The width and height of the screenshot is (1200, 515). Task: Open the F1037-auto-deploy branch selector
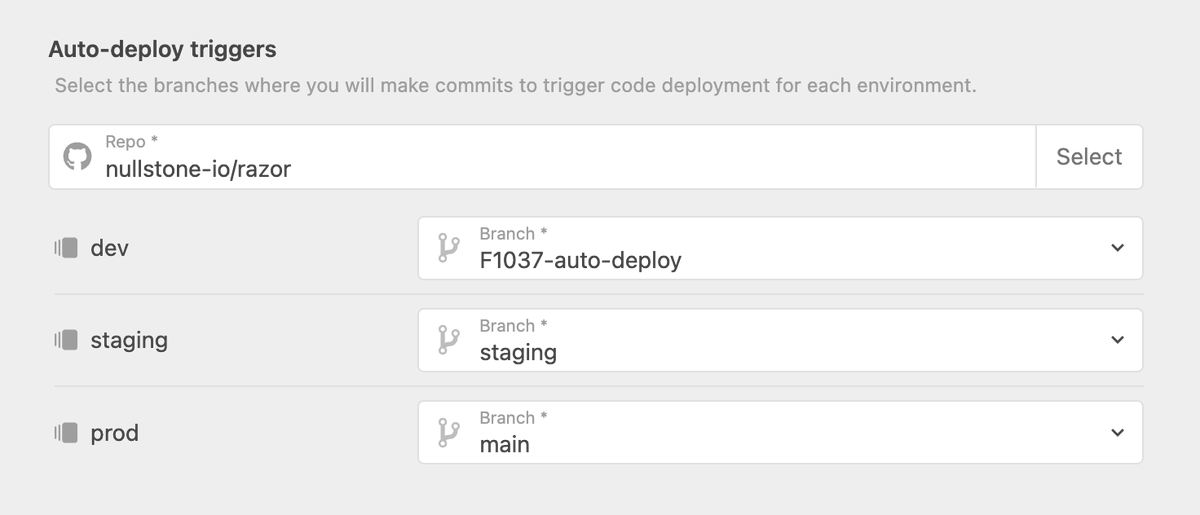780,248
